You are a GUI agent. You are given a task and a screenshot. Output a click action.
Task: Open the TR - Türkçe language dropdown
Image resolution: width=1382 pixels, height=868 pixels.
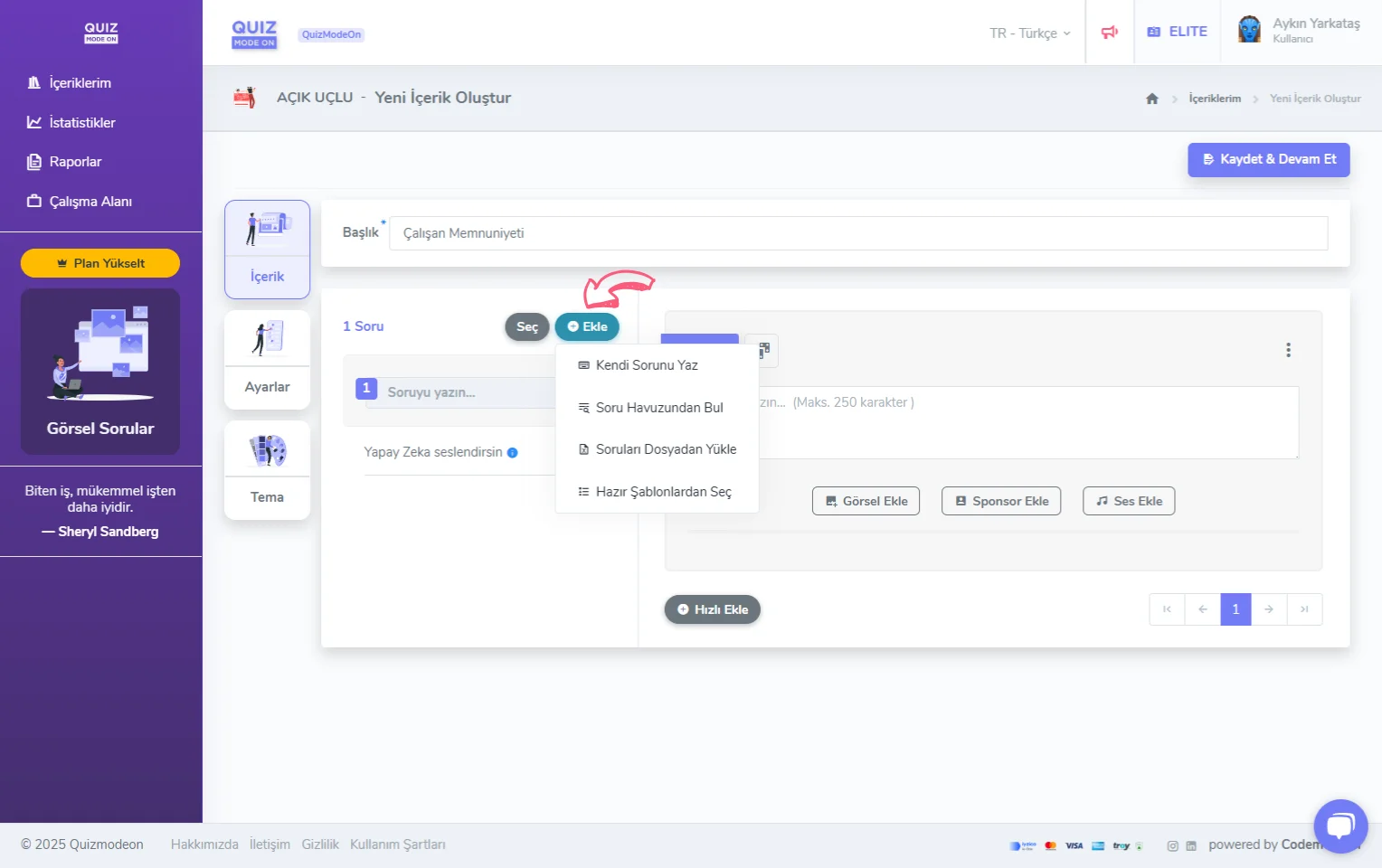1029,33
